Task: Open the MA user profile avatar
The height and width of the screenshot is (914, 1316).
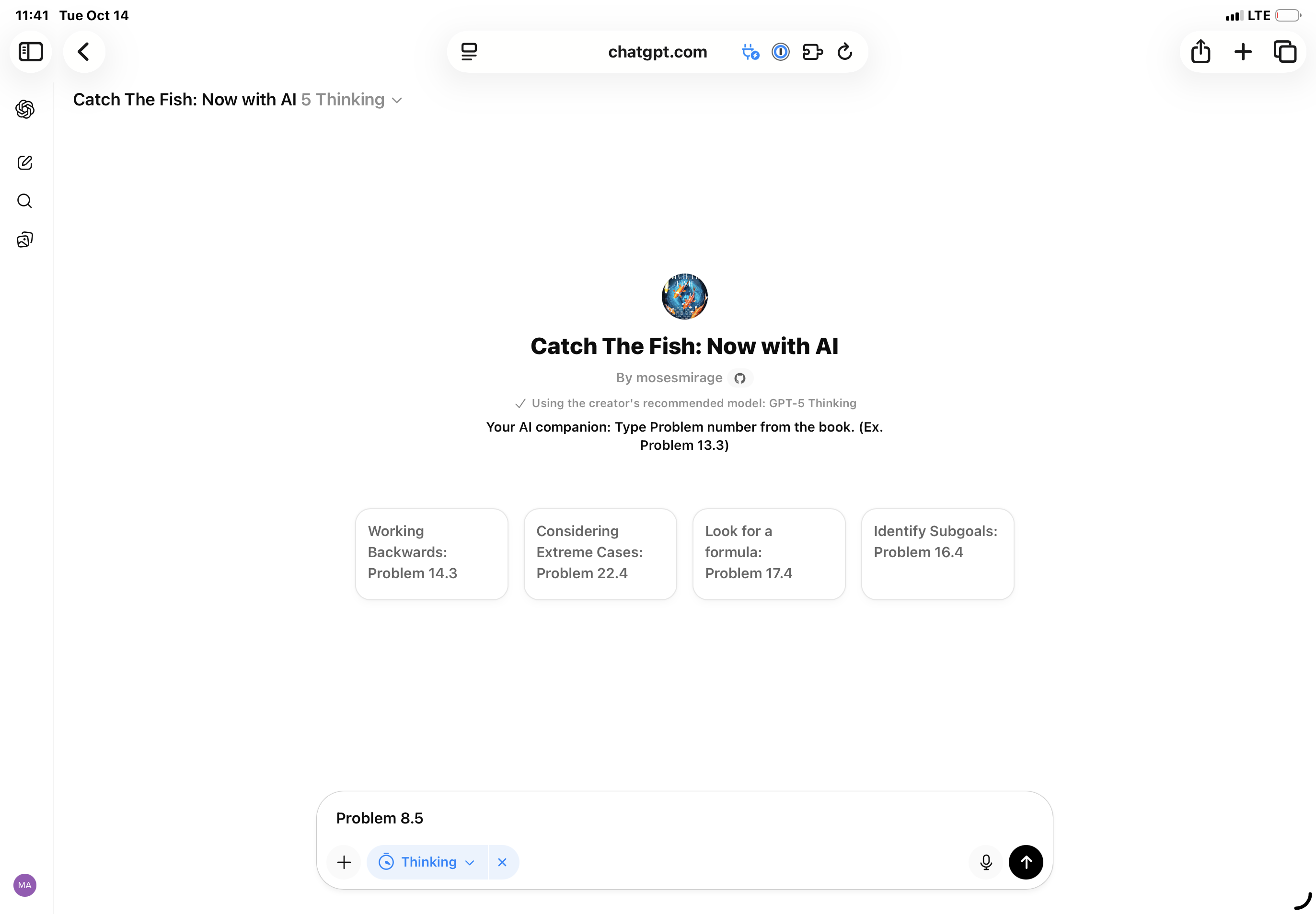Action: pos(24,885)
